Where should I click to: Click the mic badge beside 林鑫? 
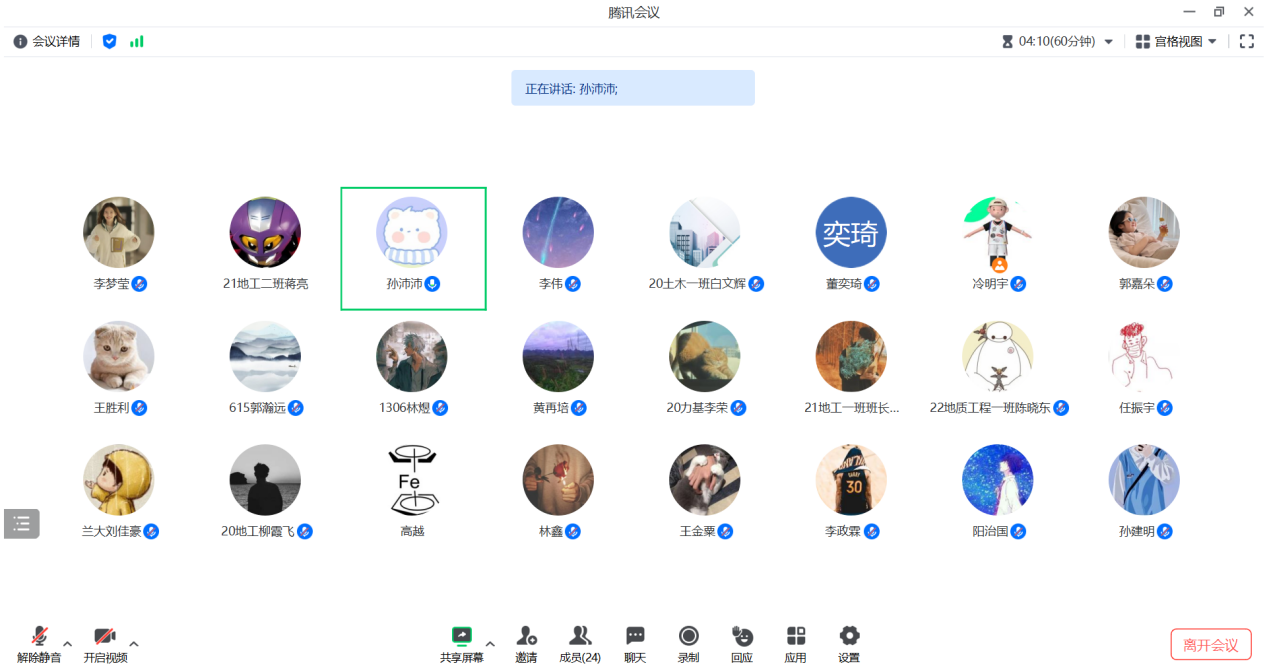[x=573, y=531]
